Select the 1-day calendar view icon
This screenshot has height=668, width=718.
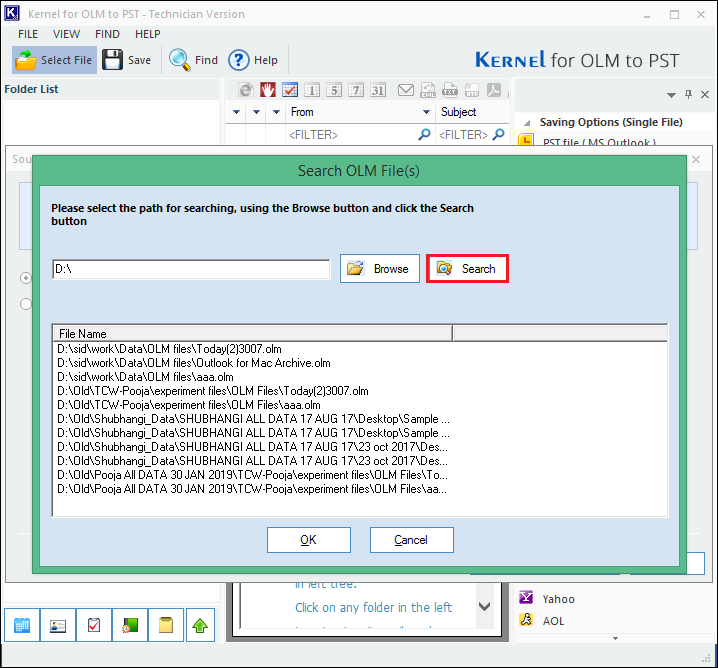pos(312,90)
